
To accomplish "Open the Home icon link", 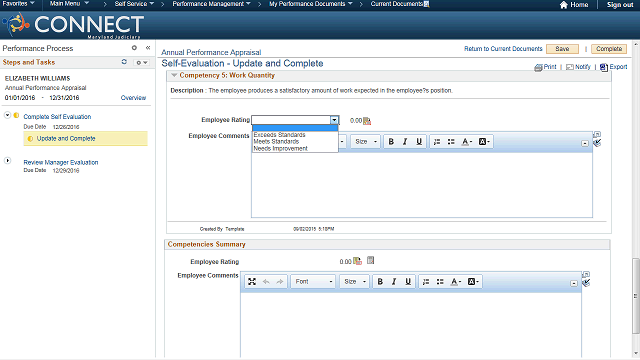I will pyautogui.click(x=564, y=5).
